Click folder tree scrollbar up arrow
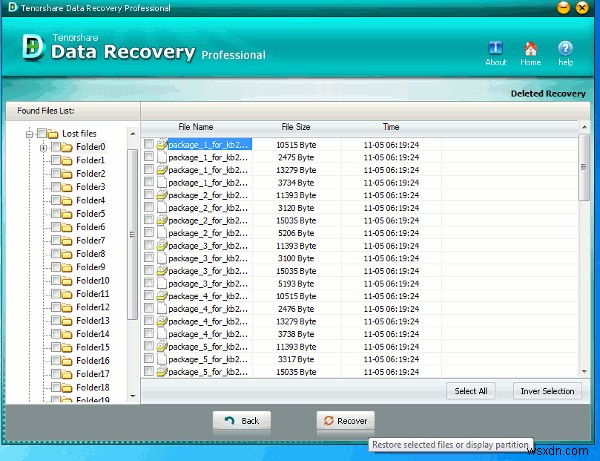This screenshot has width=600, height=461. point(133,134)
